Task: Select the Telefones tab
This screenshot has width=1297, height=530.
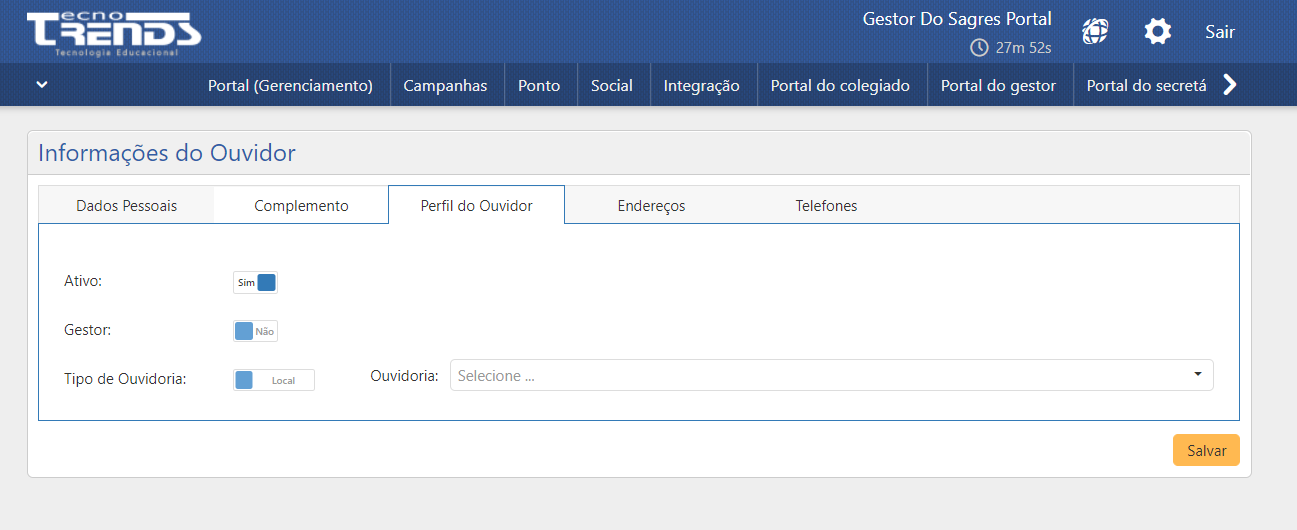Action: point(826,205)
